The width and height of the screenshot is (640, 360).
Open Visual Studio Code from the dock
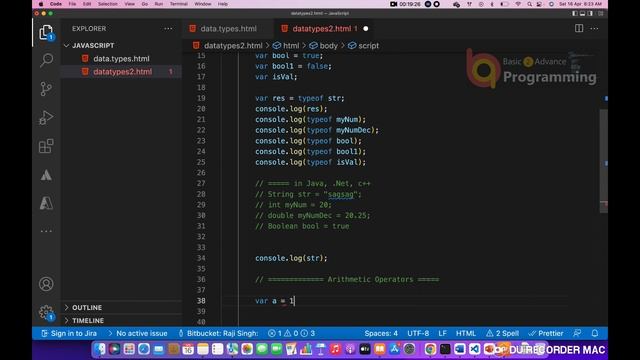point(474,349)
